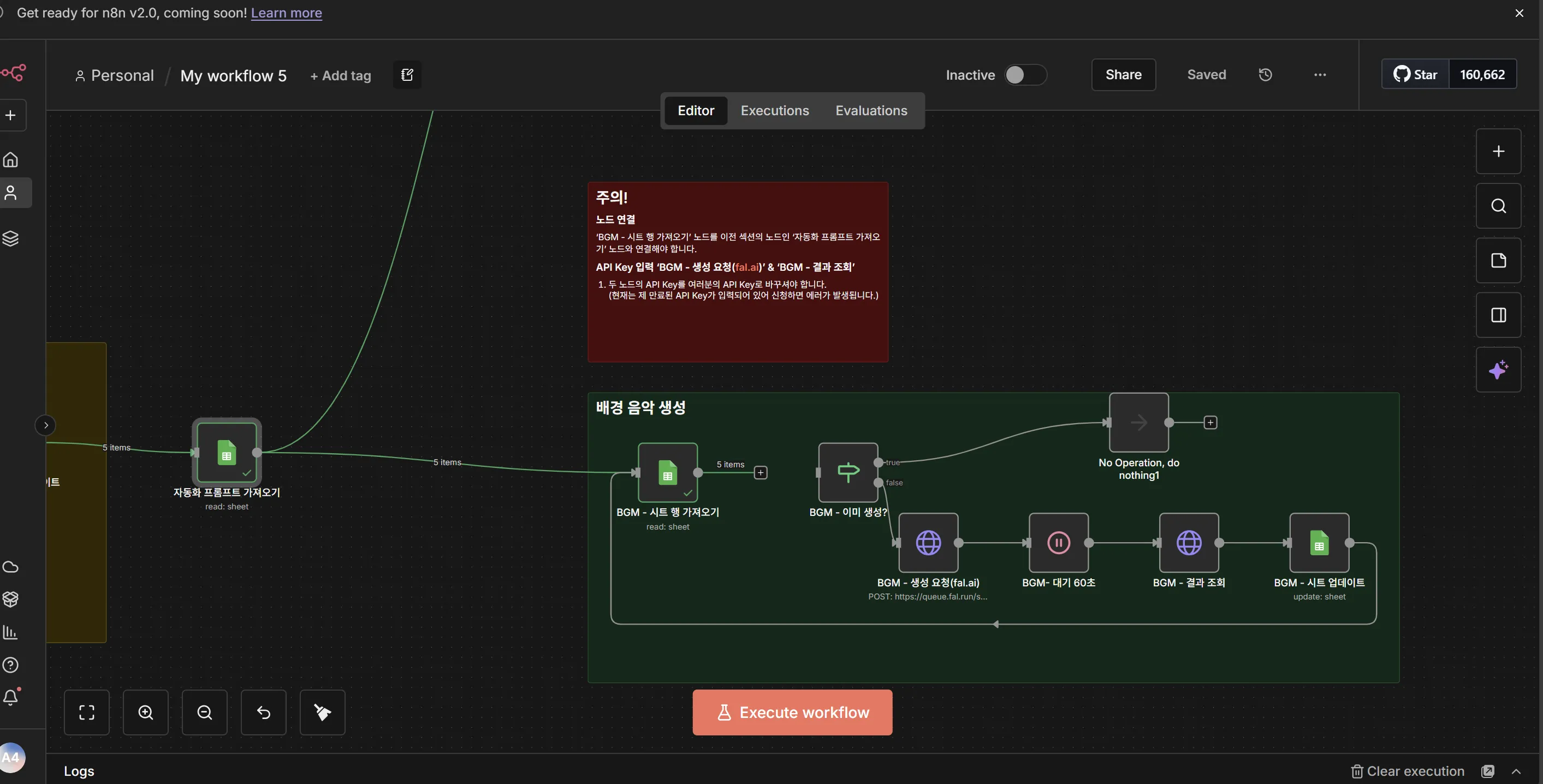Switch to the Evaluations tab
This screenshot has width=1543, height=784.
[871, 111]
